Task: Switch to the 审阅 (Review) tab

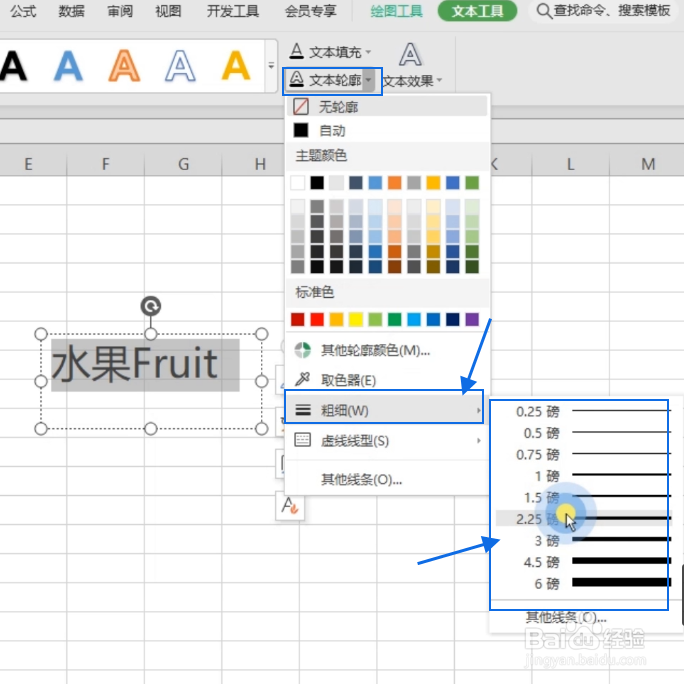Action: coord(120,11)
